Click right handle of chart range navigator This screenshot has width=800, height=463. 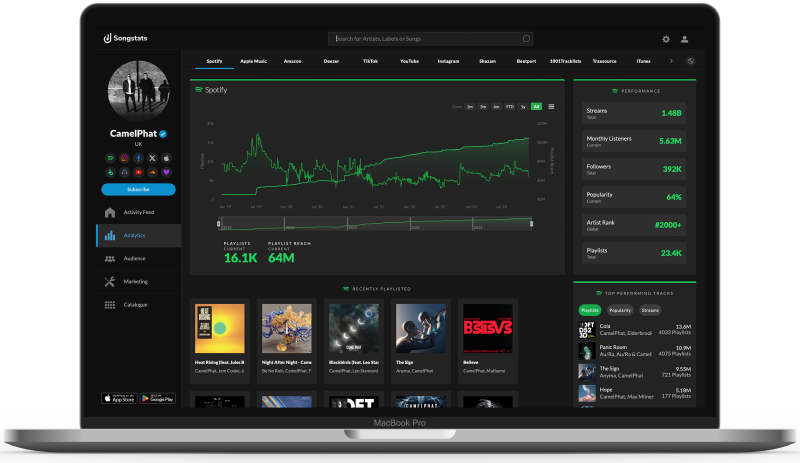pyautogui.click(x=531, y=224)
